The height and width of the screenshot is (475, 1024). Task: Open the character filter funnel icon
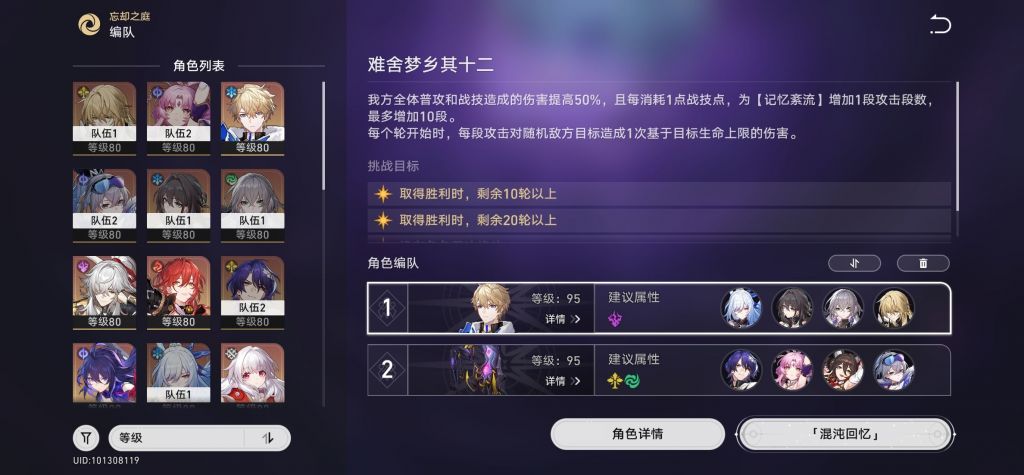click(x=86, y=438)
